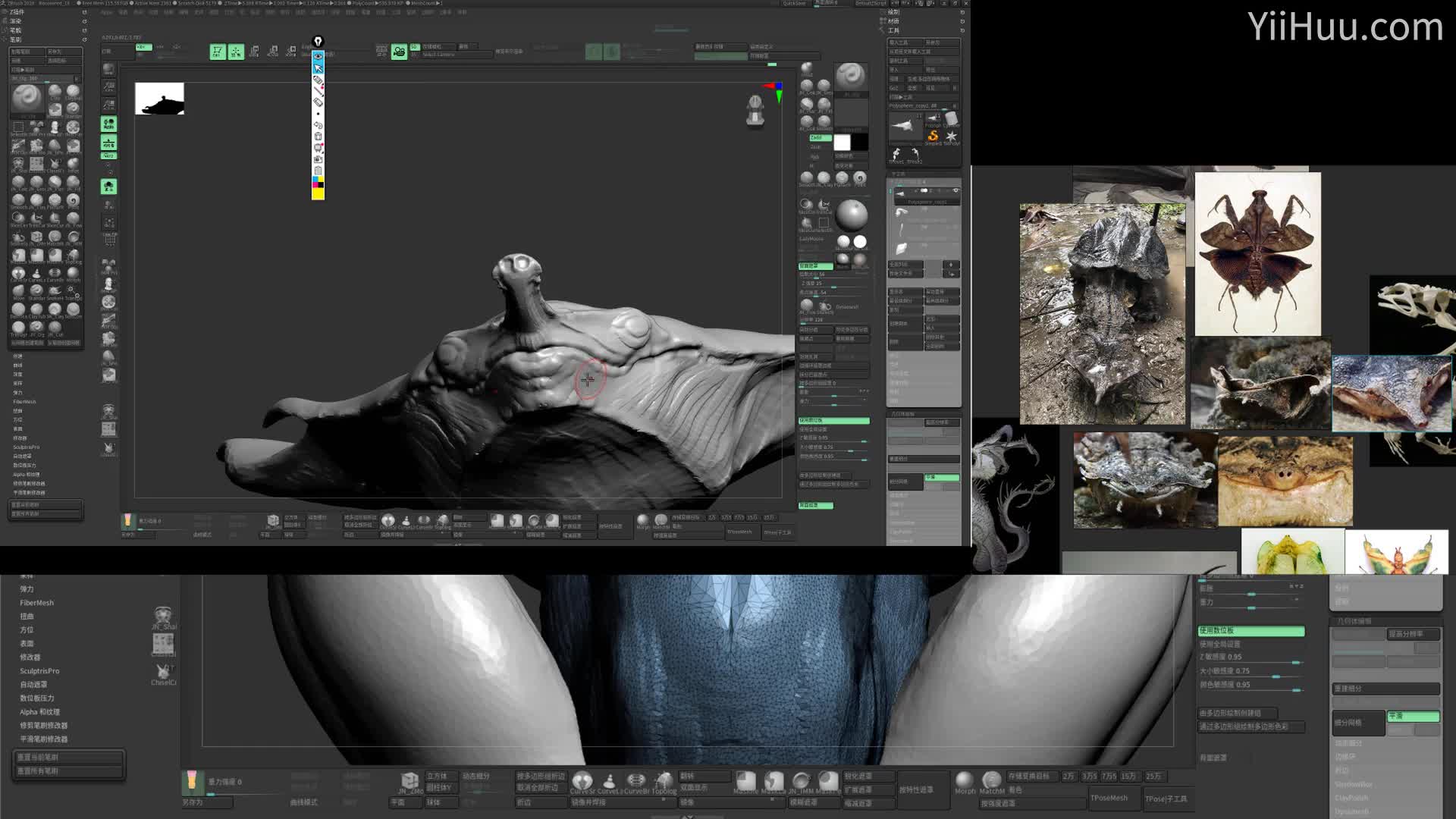
Task: Select the arrow pointer tool in annotation bar
Action: click(318, 68)
